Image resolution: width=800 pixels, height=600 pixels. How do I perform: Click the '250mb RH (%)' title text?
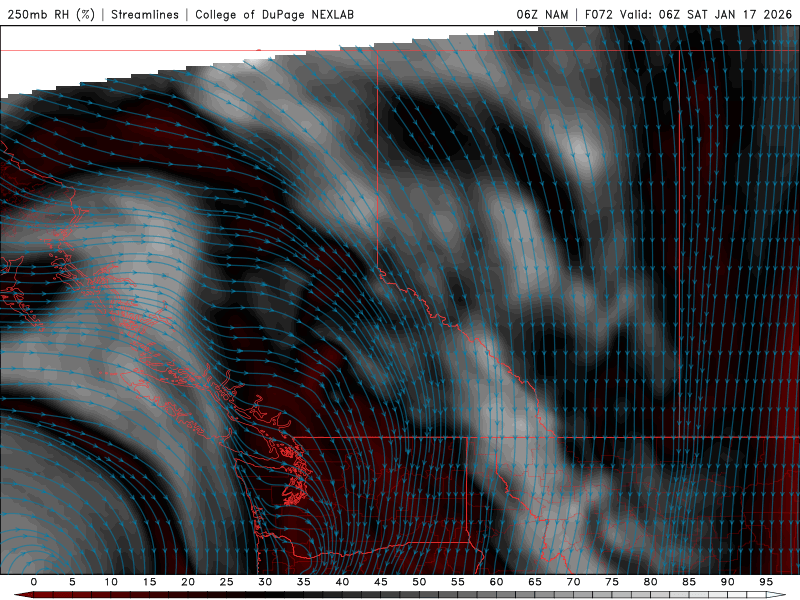pyautogui.click(x=51, y=14)
